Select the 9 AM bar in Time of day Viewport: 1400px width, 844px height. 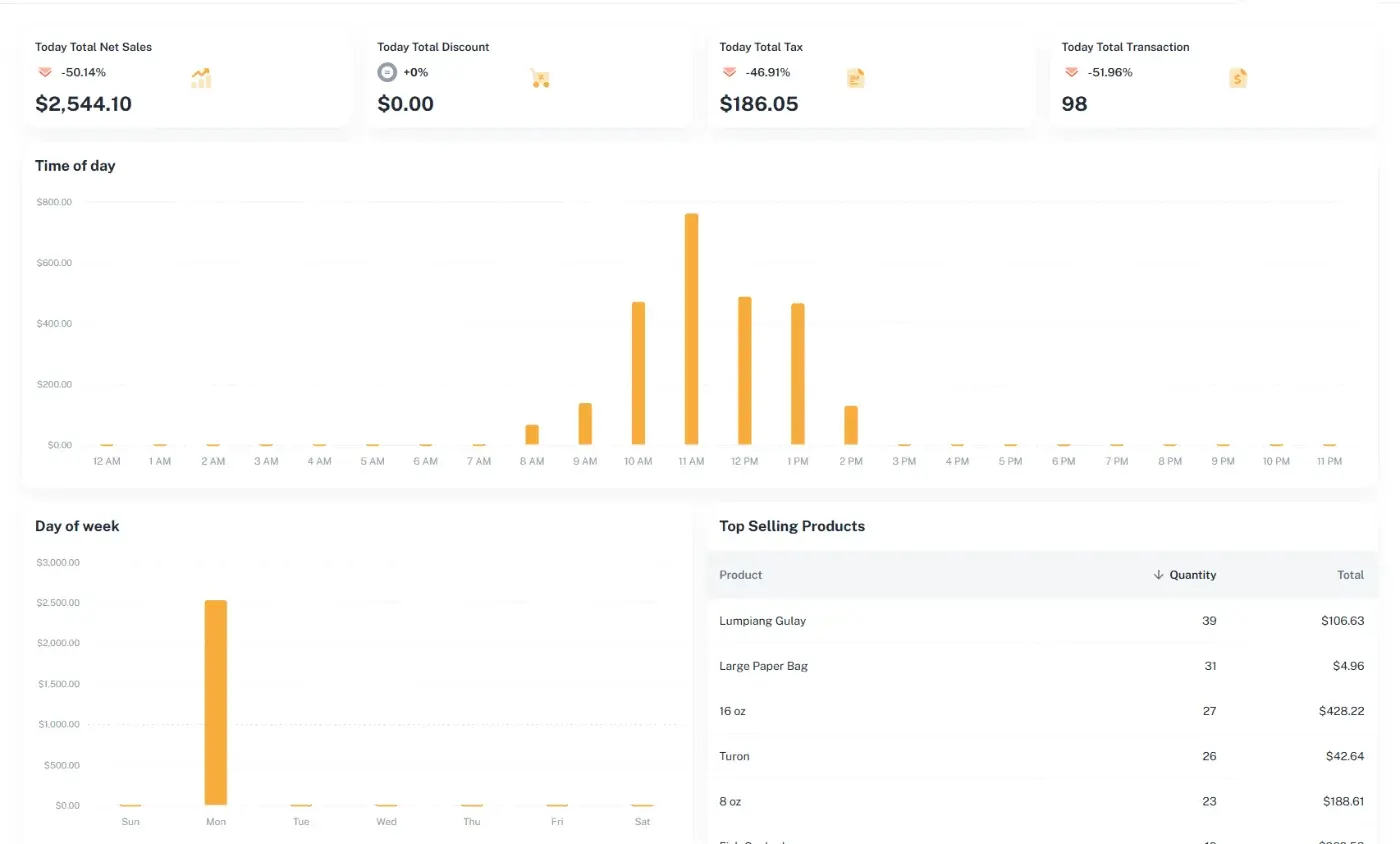[x=585, y=424]
